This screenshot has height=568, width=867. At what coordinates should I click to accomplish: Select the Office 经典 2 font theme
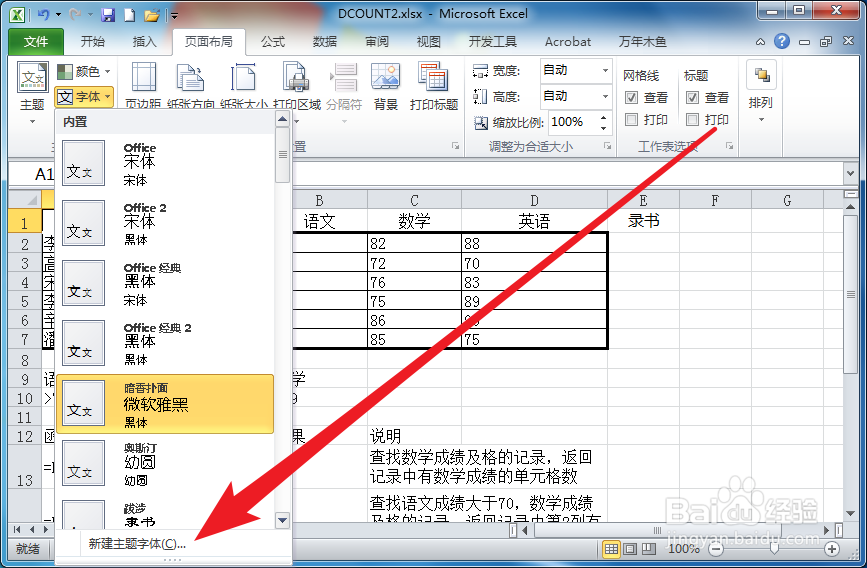click(x=165, y=343)
